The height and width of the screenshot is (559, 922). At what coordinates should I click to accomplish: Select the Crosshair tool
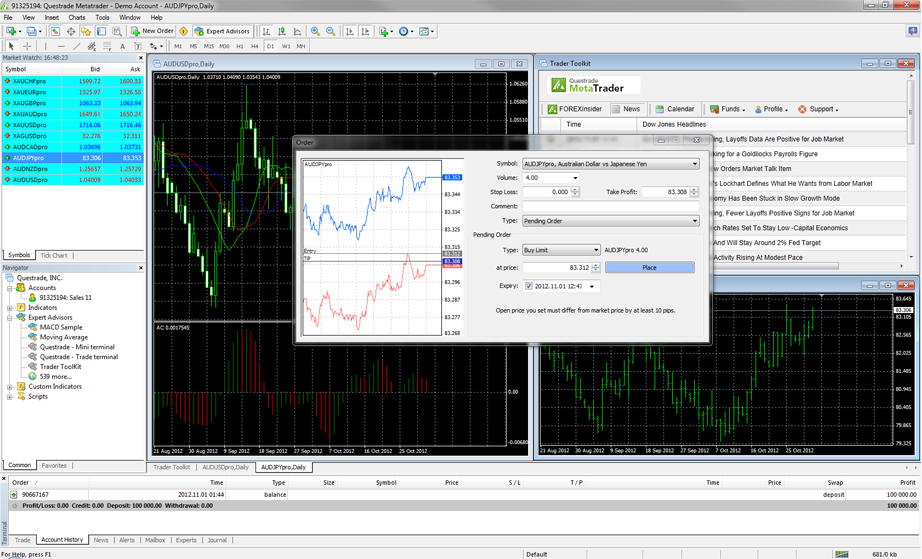coord(27,46)
